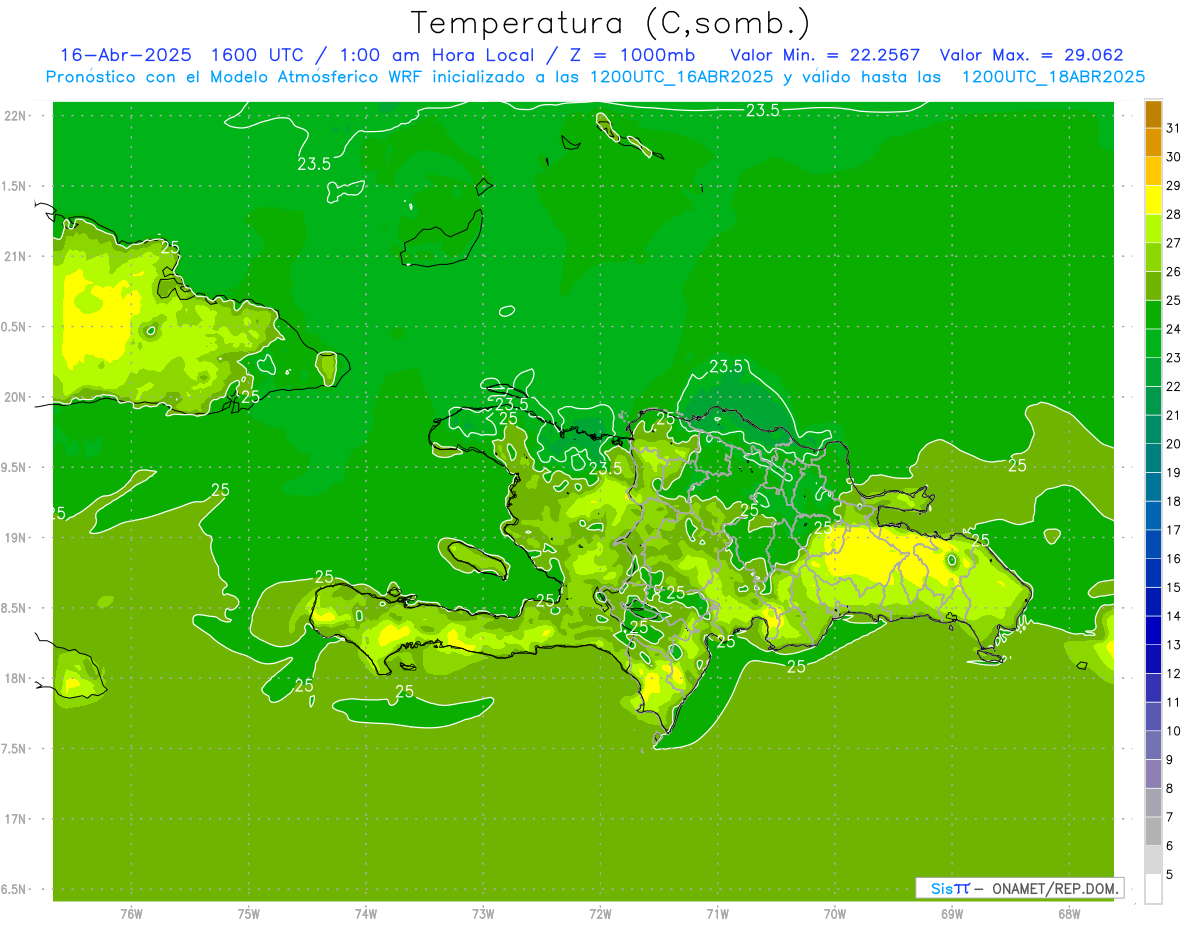
Task: Click the 75W longitude axis label
Action: [249, 914]
